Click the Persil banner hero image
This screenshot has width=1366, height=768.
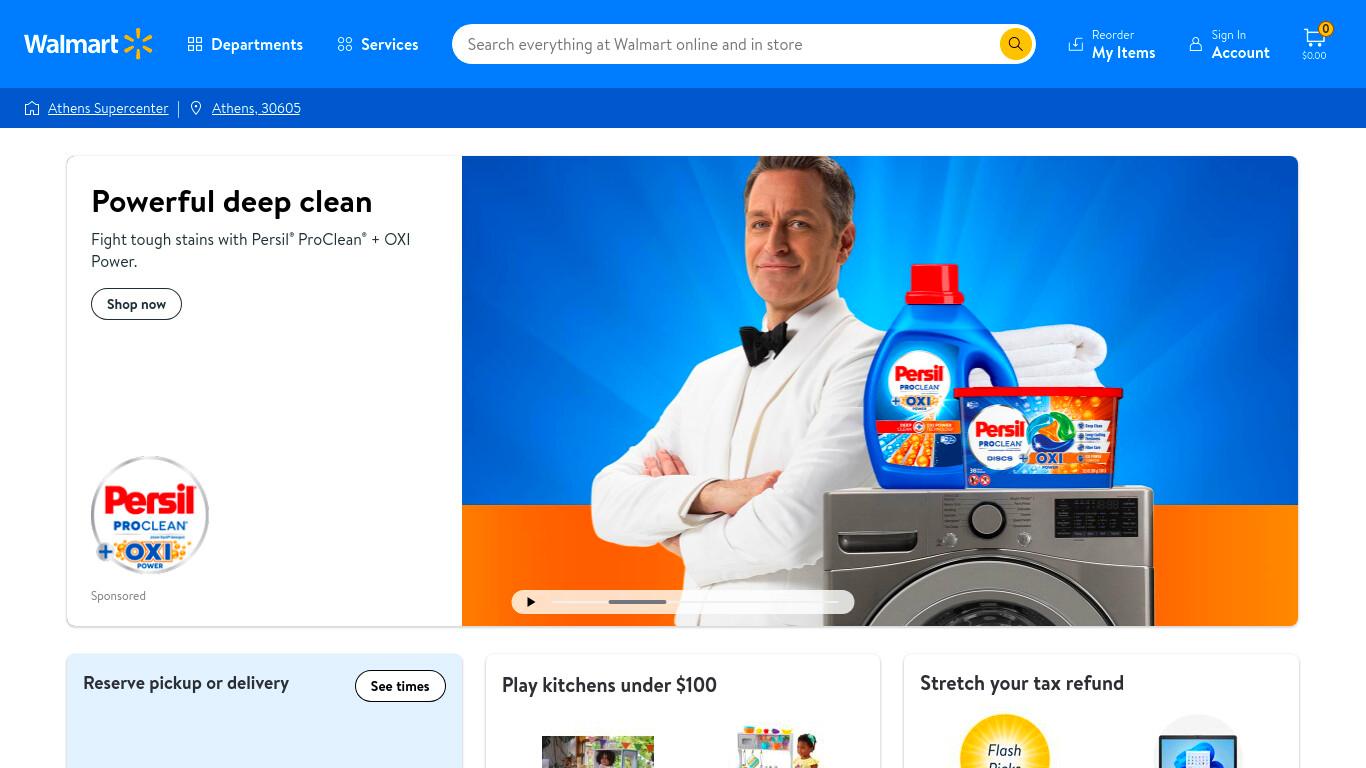(x=880, y=391)
